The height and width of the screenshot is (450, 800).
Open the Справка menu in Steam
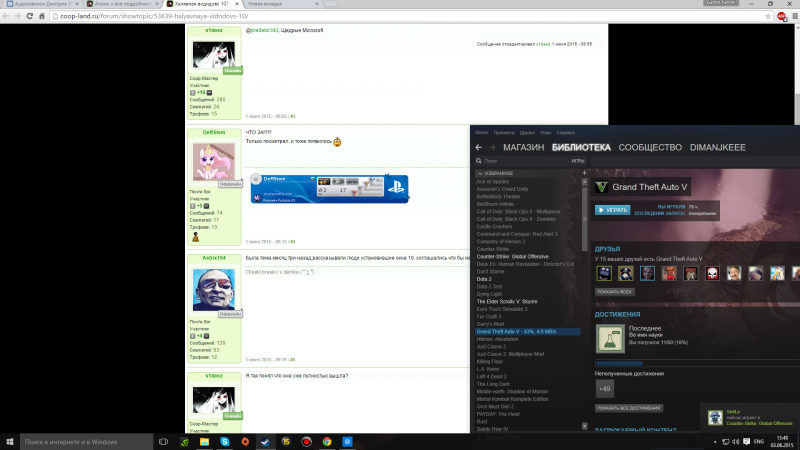[x=565, y=133]
